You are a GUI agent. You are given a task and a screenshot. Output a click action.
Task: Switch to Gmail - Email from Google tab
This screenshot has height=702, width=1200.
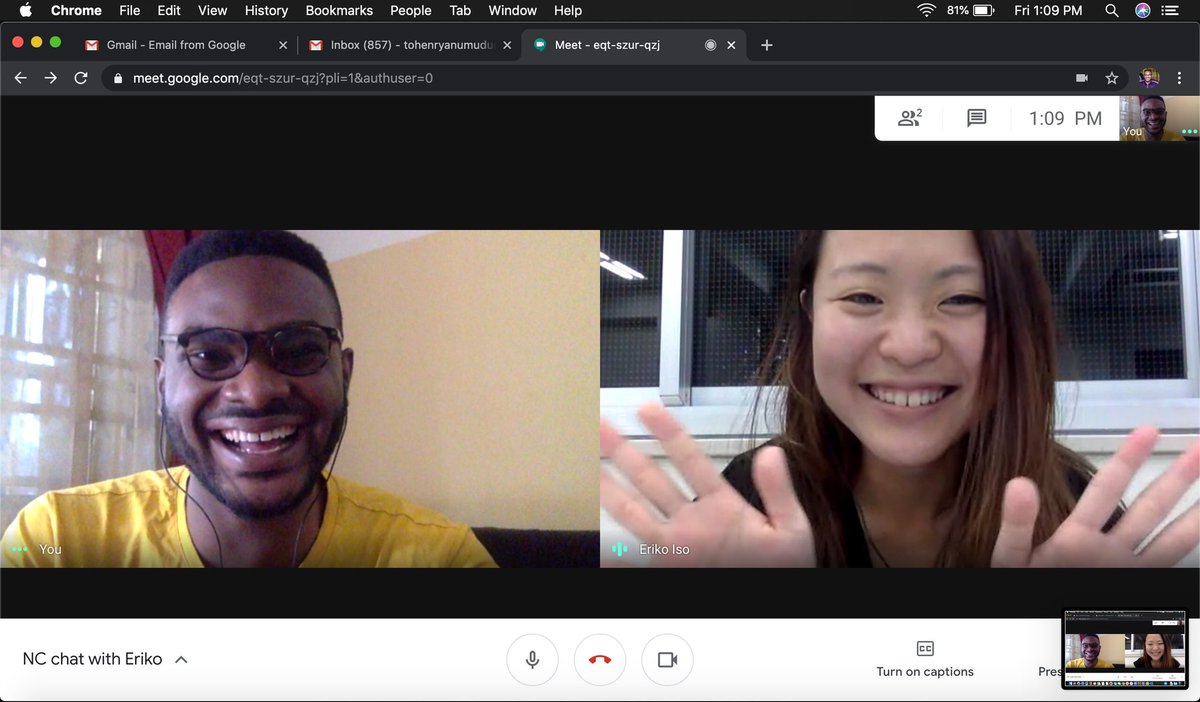[x=176, y=45]
